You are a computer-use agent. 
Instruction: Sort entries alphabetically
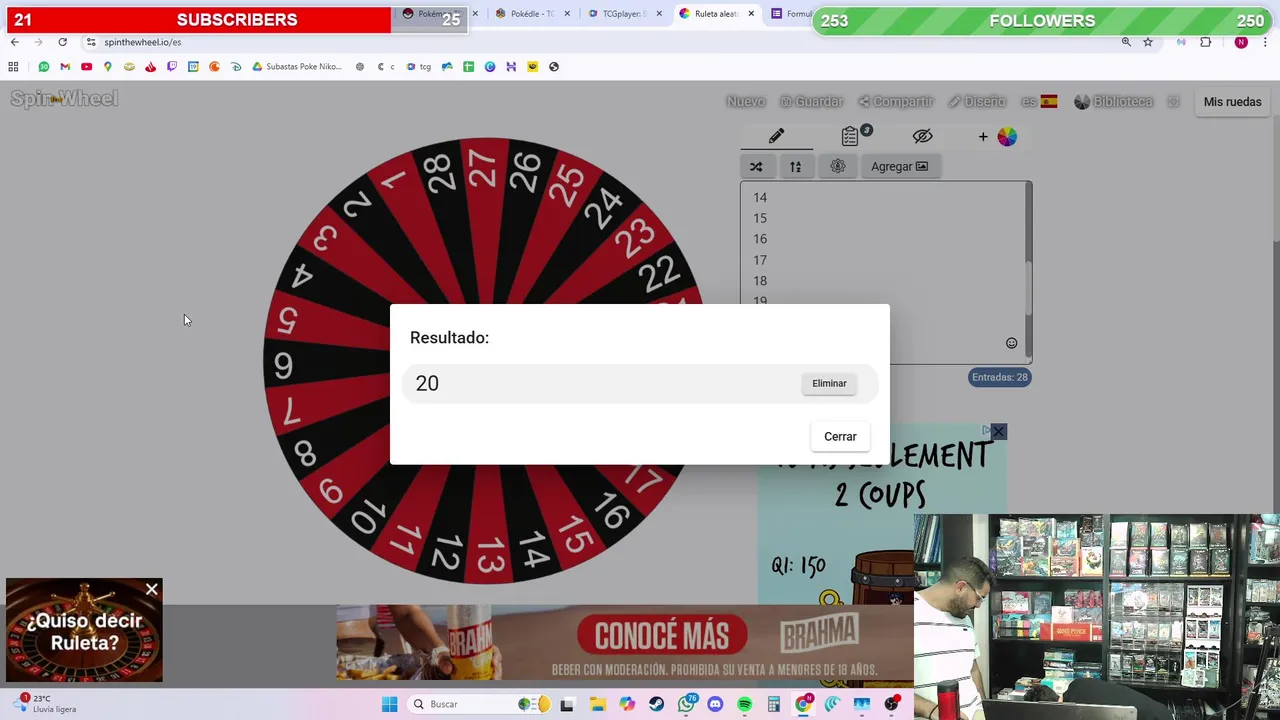[795, 166]
